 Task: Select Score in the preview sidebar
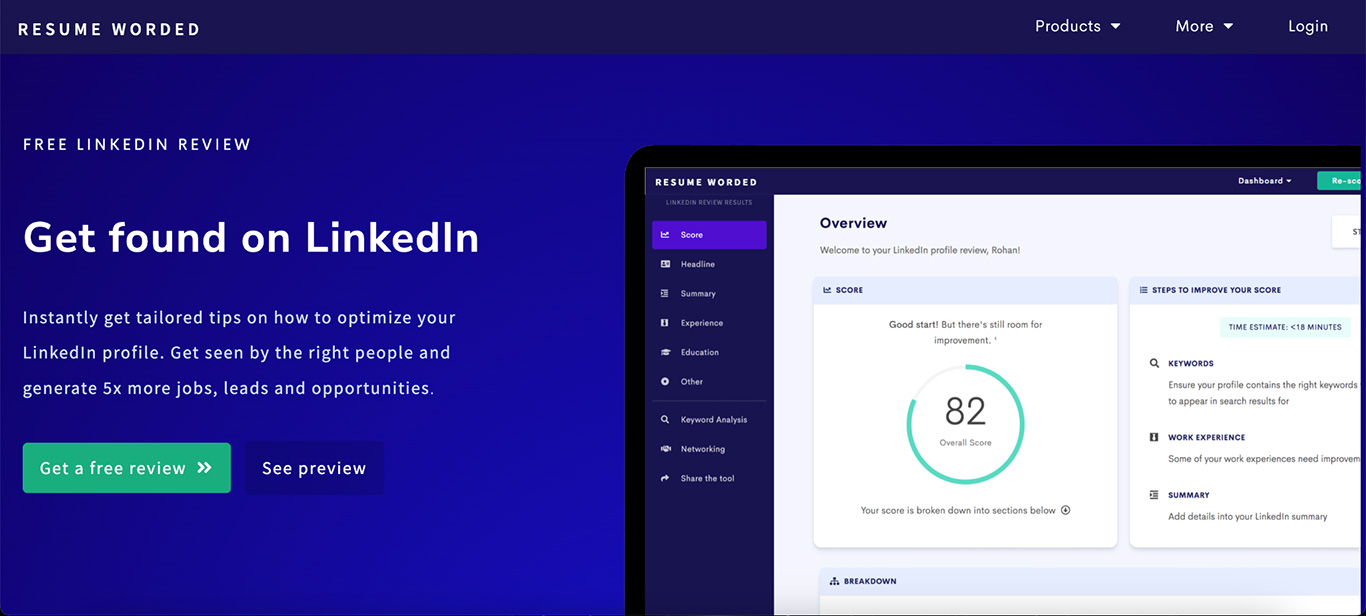pos(709,235)
